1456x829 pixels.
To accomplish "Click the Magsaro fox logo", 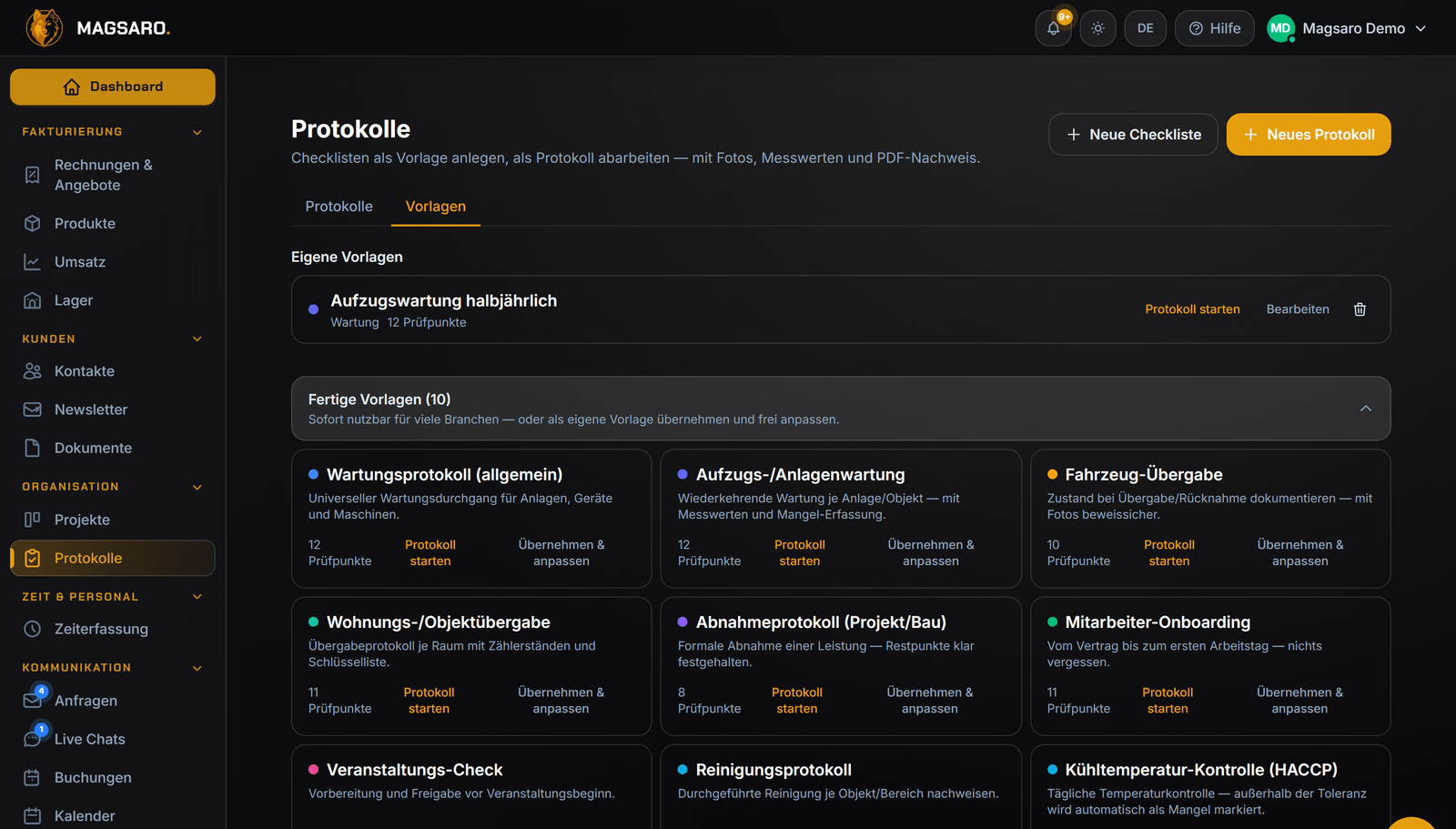I will coord(44,28).
